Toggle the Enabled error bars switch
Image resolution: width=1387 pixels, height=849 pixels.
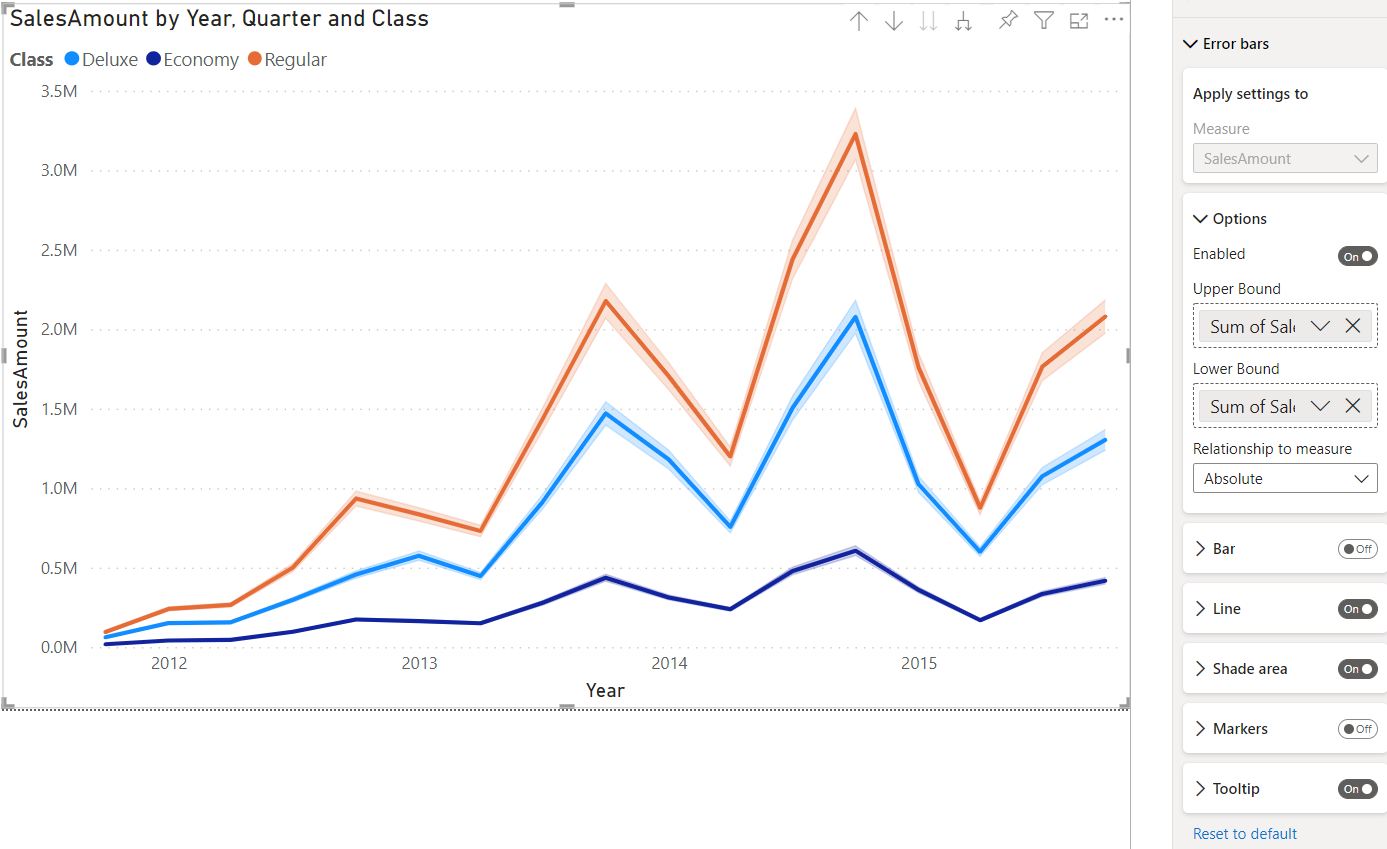click(1357, 256)
